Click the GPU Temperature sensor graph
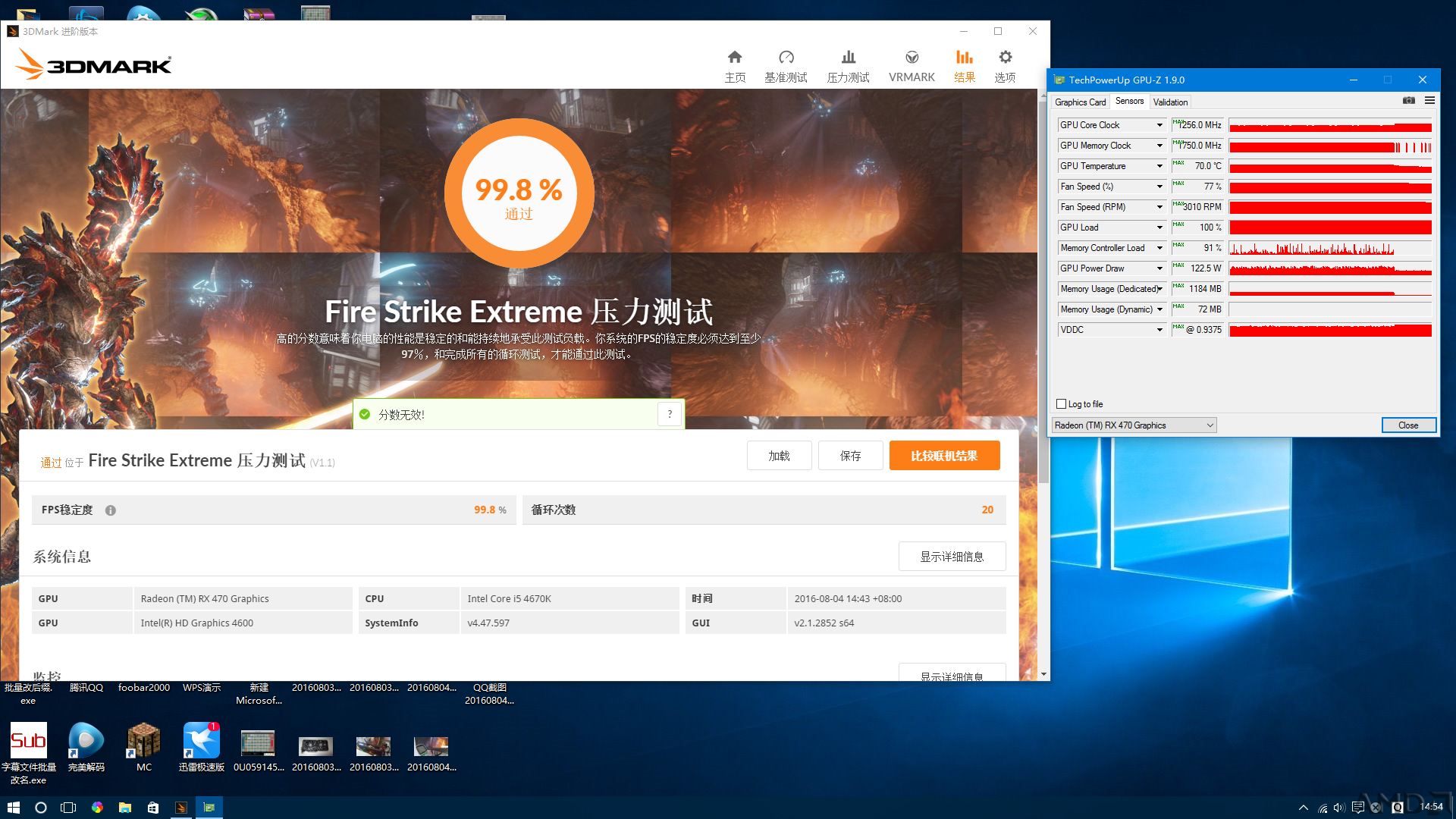 click(1330, 166)
